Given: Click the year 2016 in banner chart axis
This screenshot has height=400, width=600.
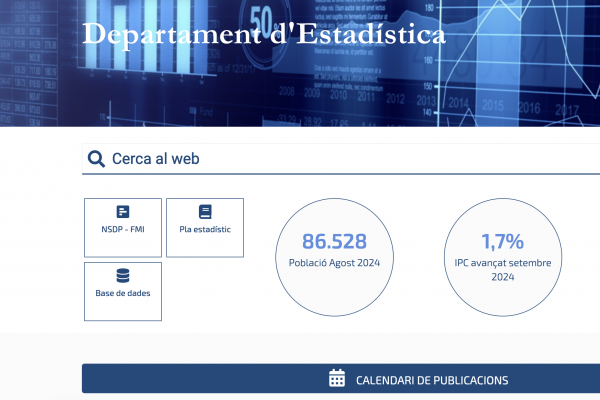Looking at the screenshot, I should [x=530, y=108].
